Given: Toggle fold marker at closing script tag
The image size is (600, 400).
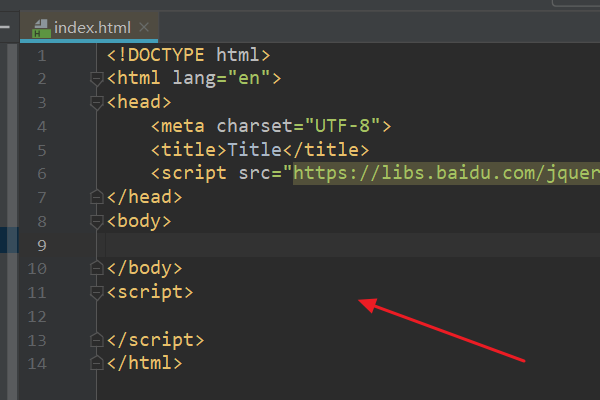Looking at the screenshot, I should coord(96,340).
